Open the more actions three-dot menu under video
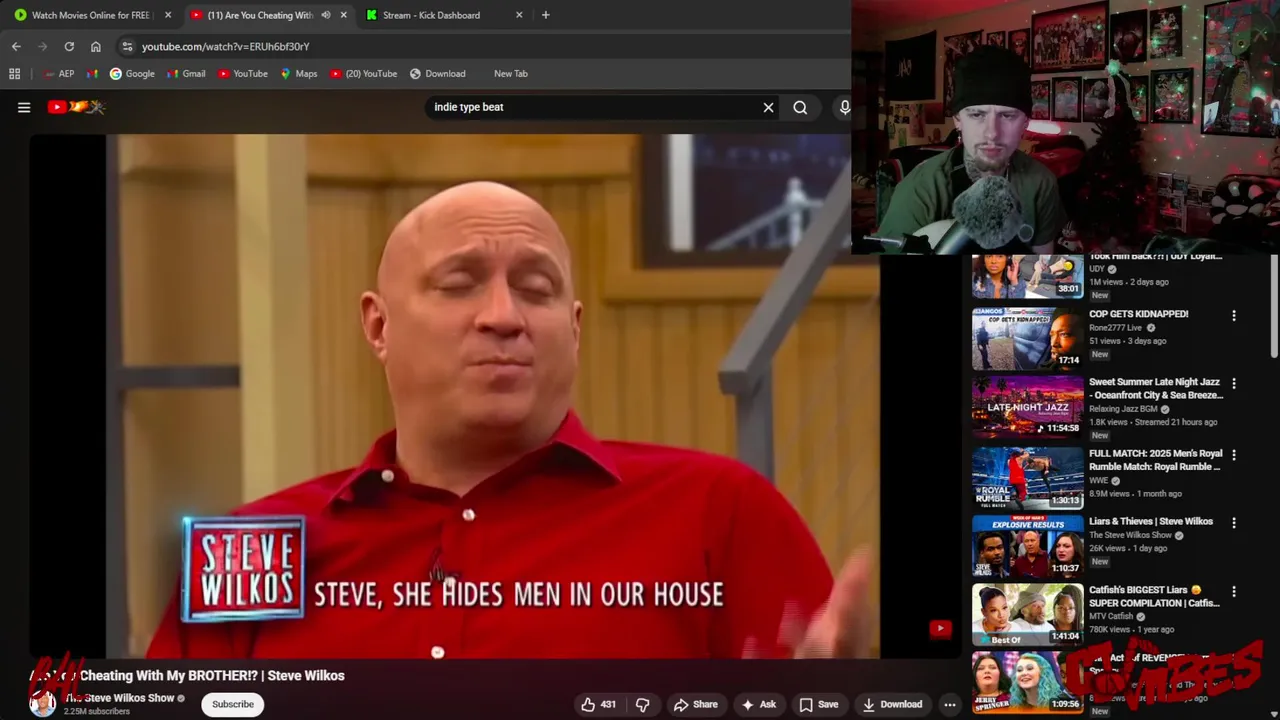This screenshot has height=720, width=1280. click(950, 704)
